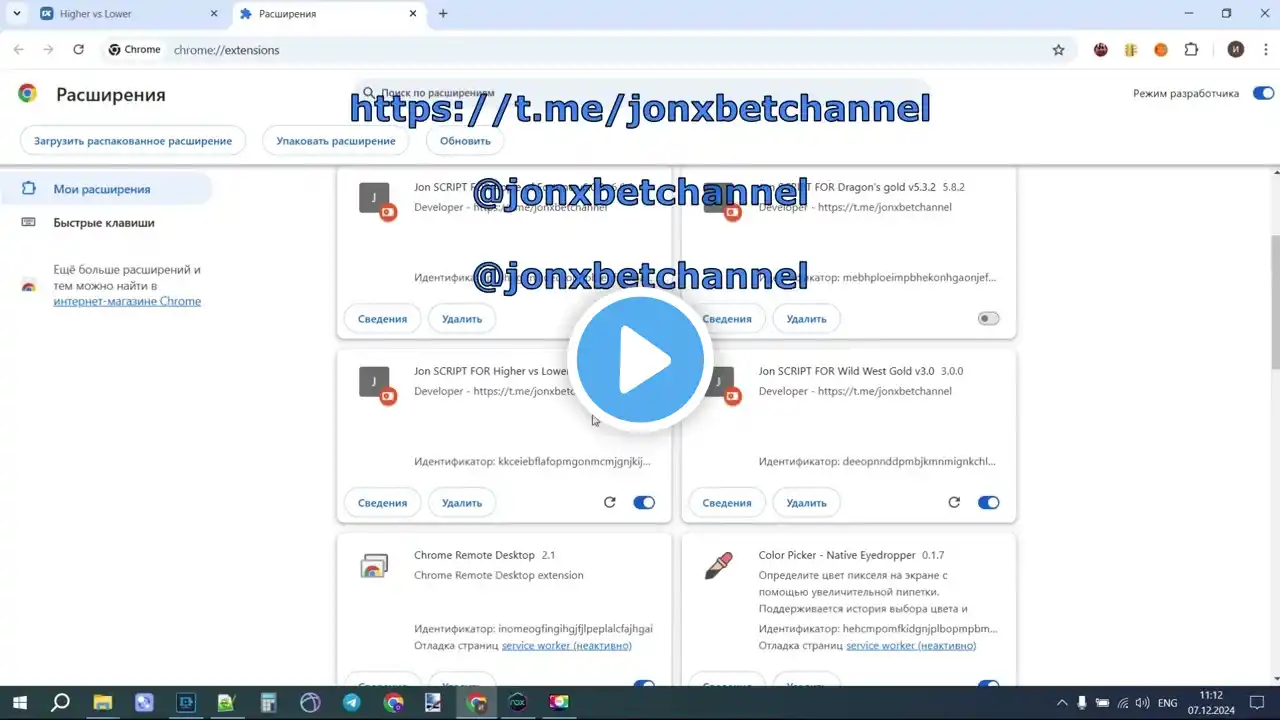1280x720 pixels.
Task: Open Telegram from the taskbar
Action: point(352,703)
